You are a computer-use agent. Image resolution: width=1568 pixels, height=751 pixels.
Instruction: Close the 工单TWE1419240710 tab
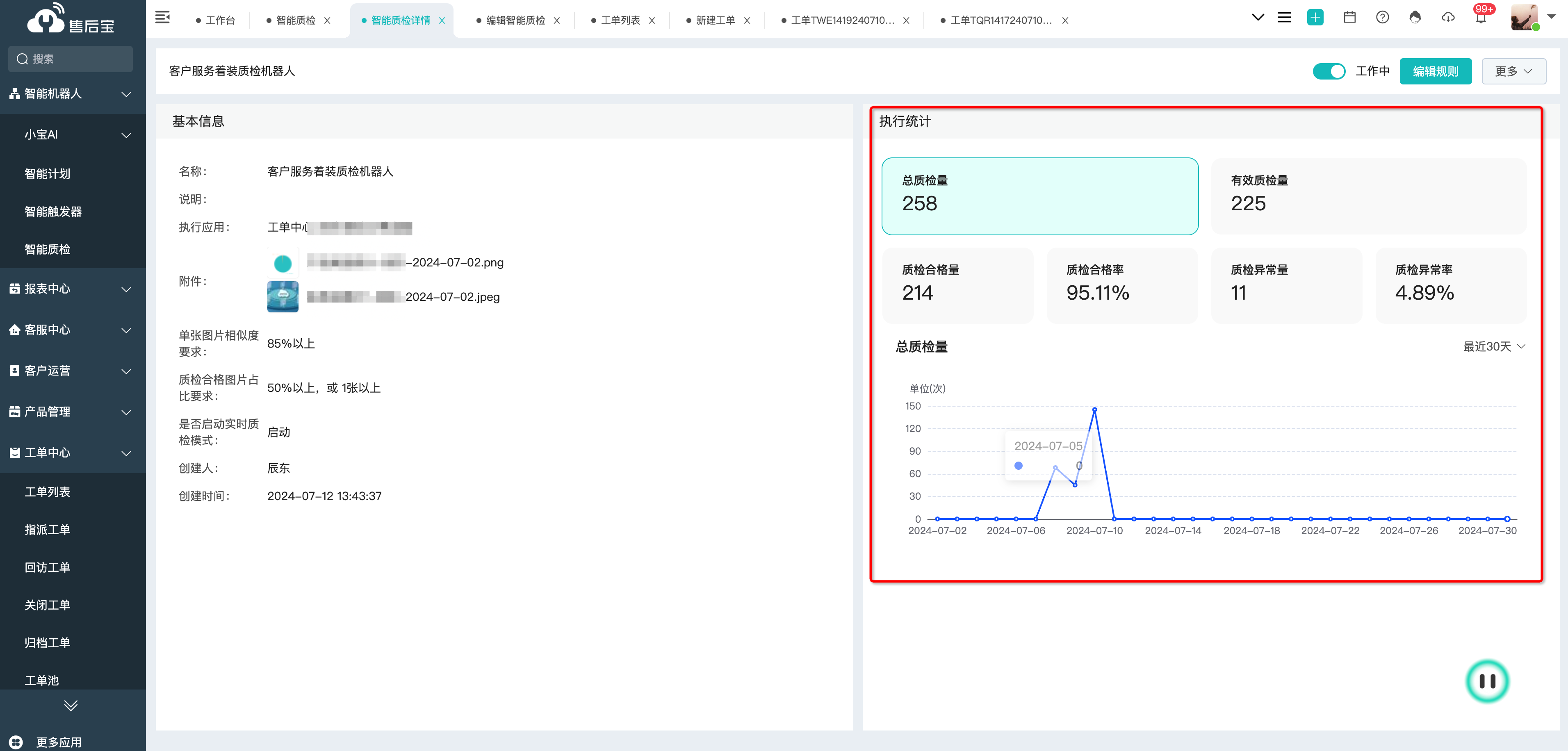(x=906, y=20)
